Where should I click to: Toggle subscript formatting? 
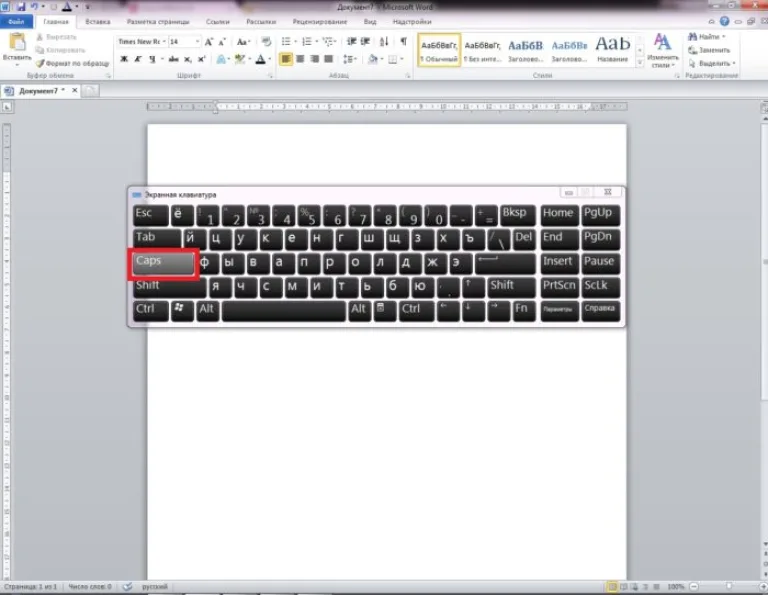[x=188, y=59]
